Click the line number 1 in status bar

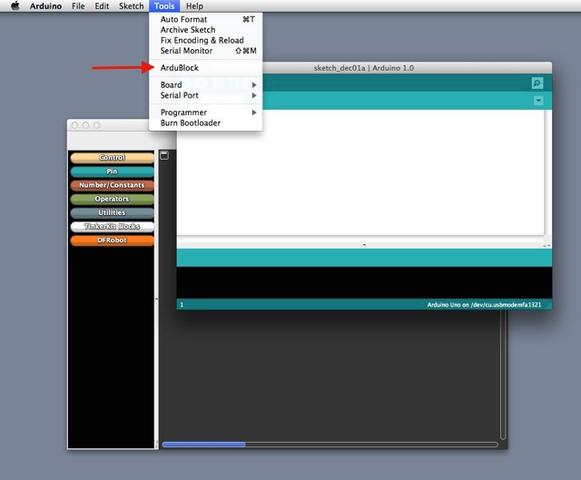182,305
